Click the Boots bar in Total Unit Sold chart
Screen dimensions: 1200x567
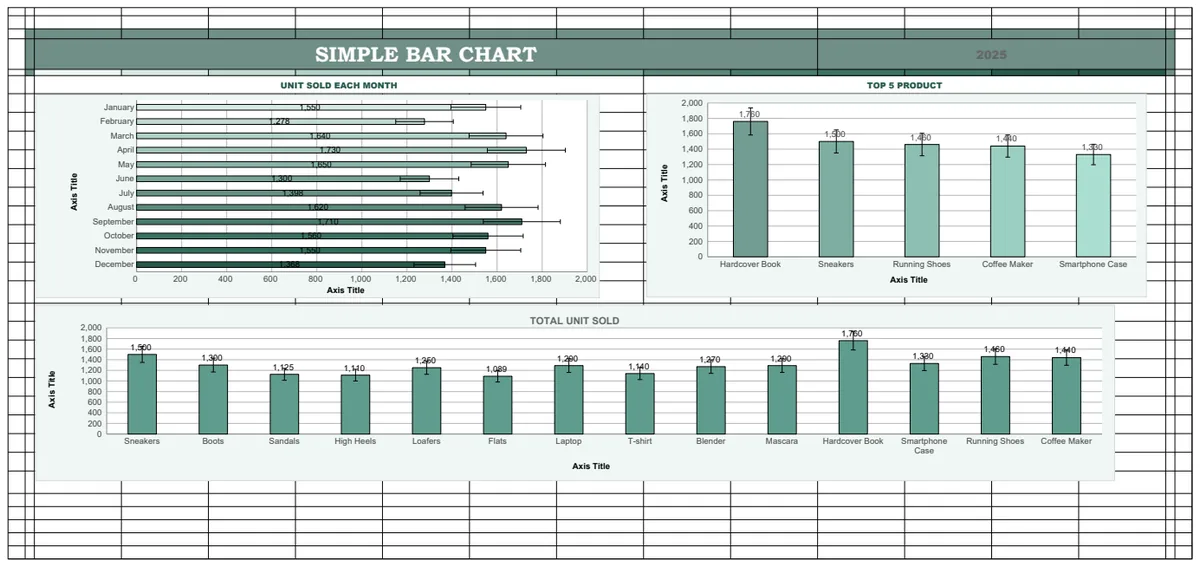[213, 400]
